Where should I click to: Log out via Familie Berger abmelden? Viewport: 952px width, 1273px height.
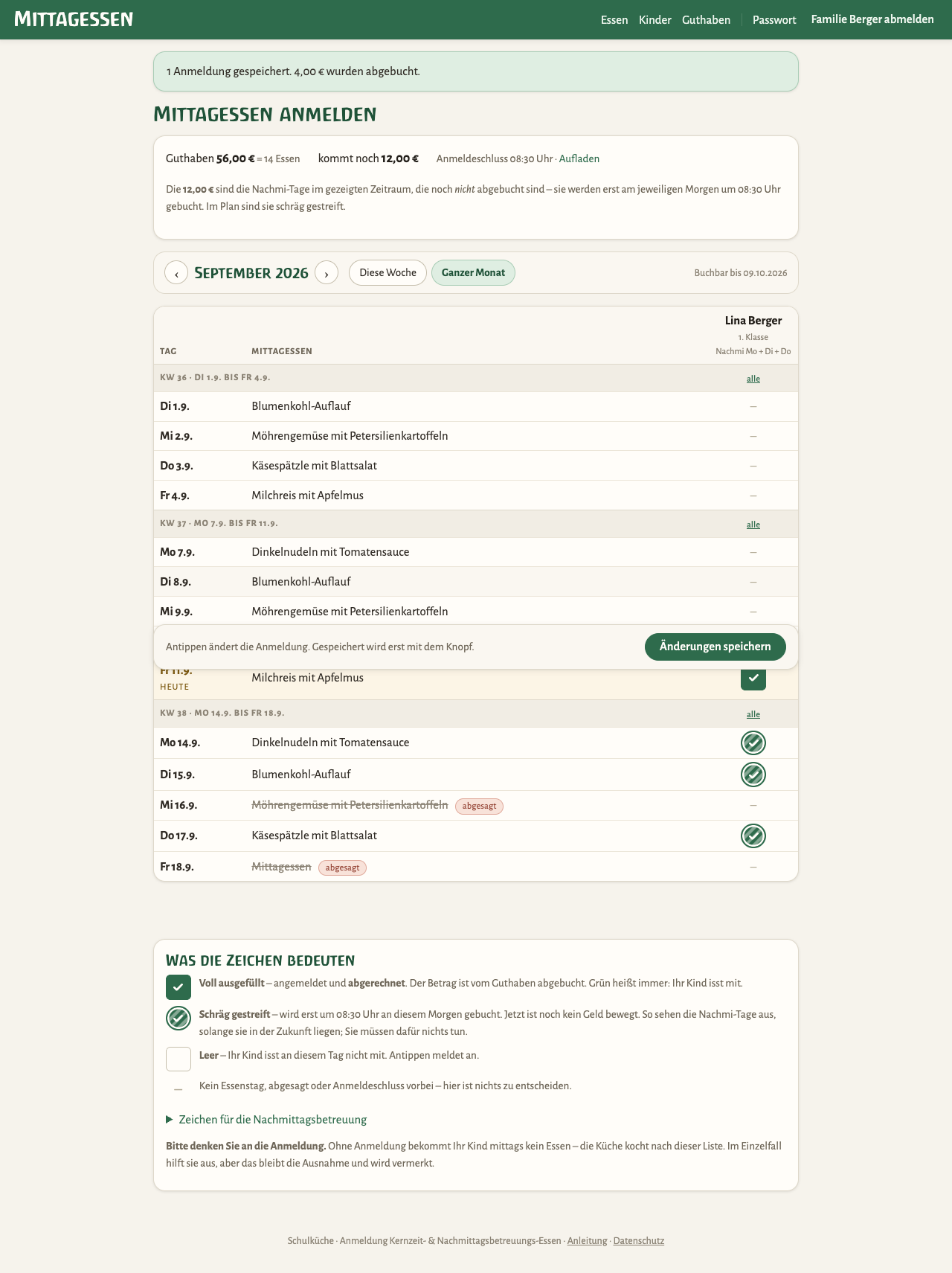tap(872, 19)
